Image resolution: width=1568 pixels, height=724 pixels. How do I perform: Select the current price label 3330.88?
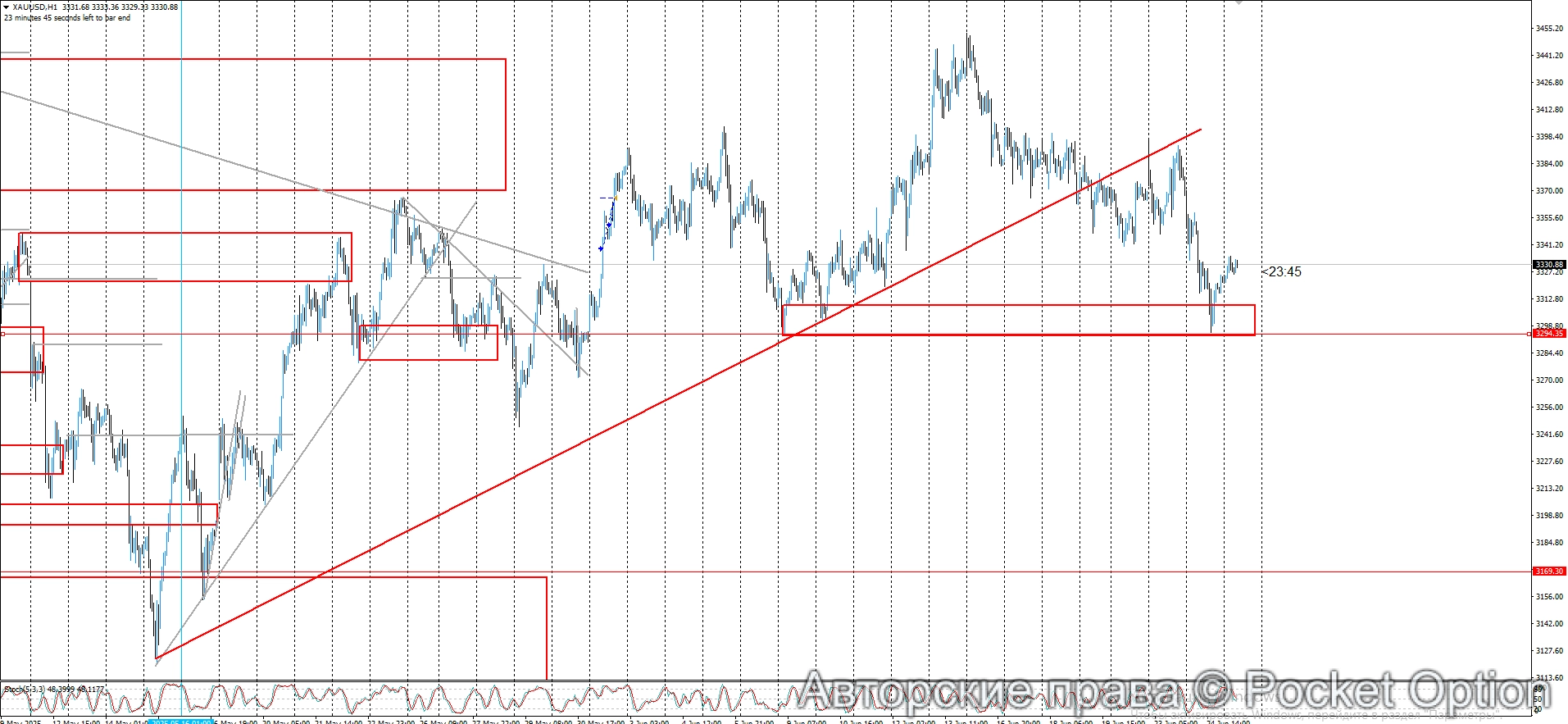(1549, 265)
